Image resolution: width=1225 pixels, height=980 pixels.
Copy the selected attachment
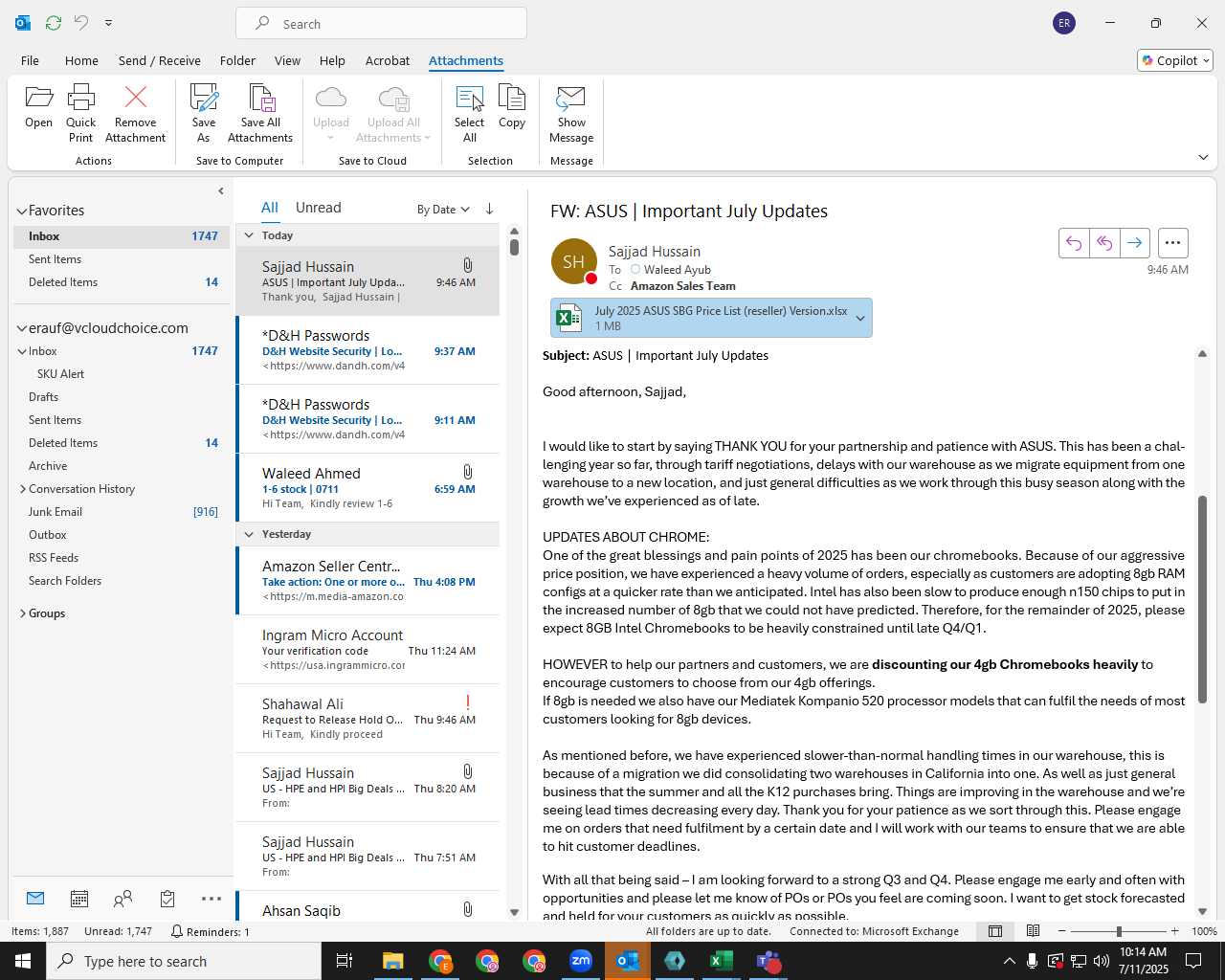coord(512,106)
